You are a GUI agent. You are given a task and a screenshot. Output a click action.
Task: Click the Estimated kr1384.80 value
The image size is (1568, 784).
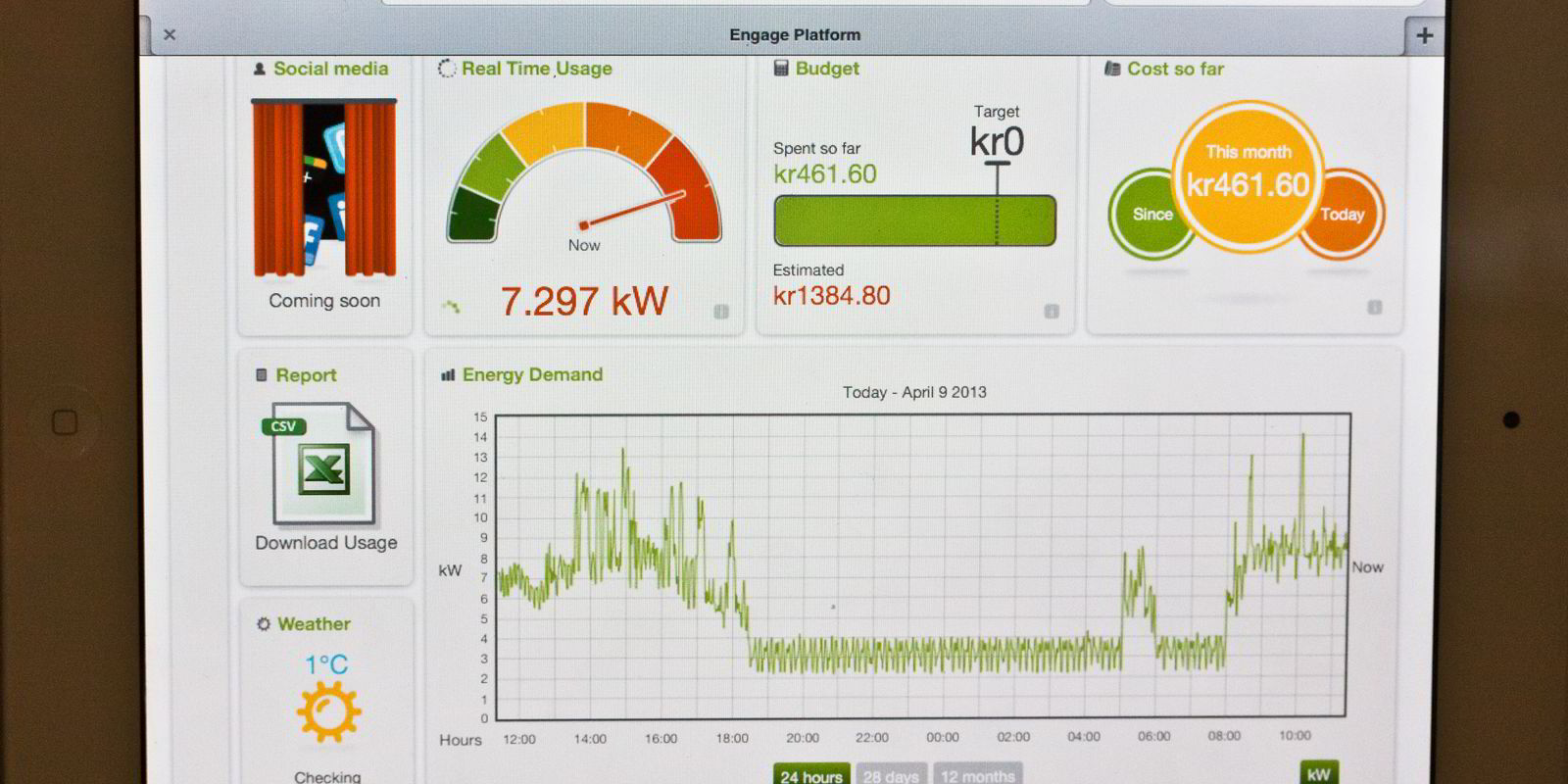tap(832, 296)
